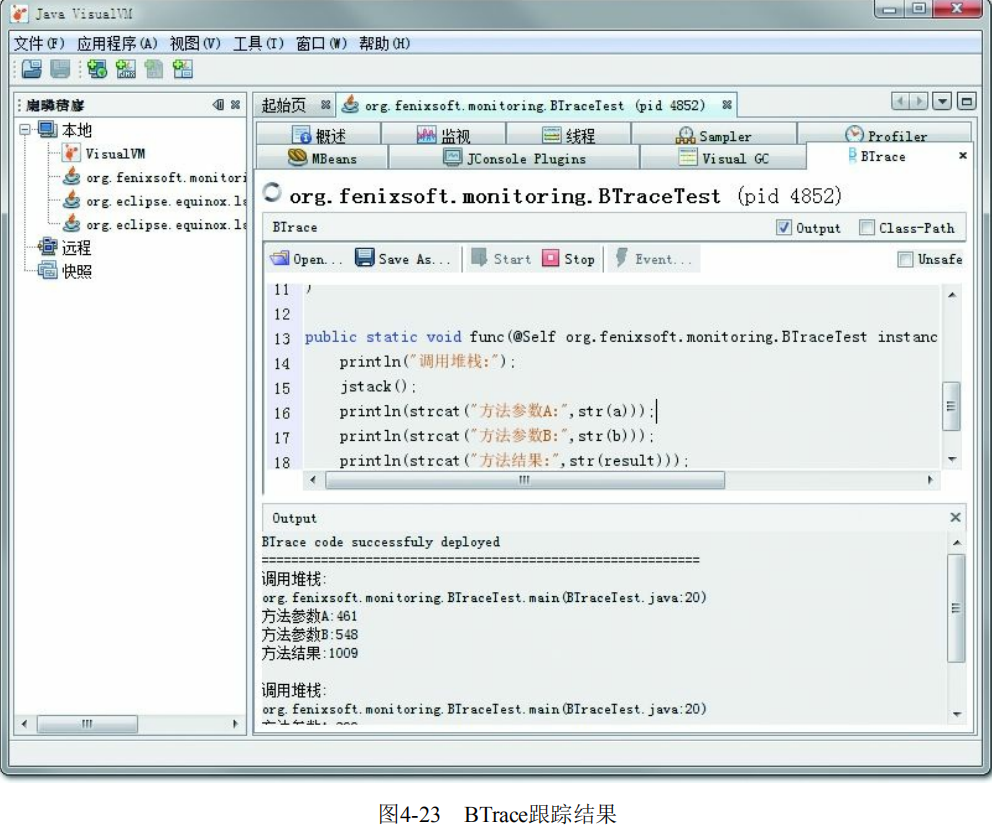Open the Tools menu
992x830 pixels.
(258, 44)
